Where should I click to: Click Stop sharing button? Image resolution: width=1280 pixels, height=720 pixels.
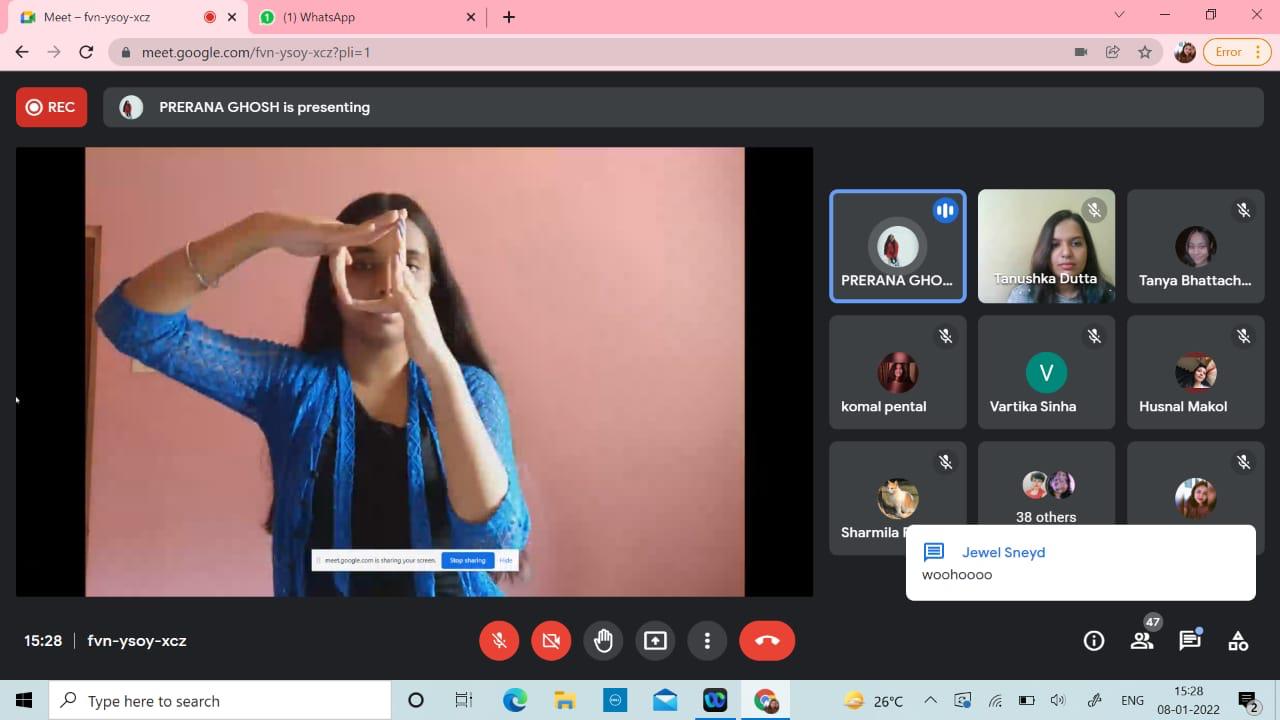pyautogui.click(x=467, y=560)
